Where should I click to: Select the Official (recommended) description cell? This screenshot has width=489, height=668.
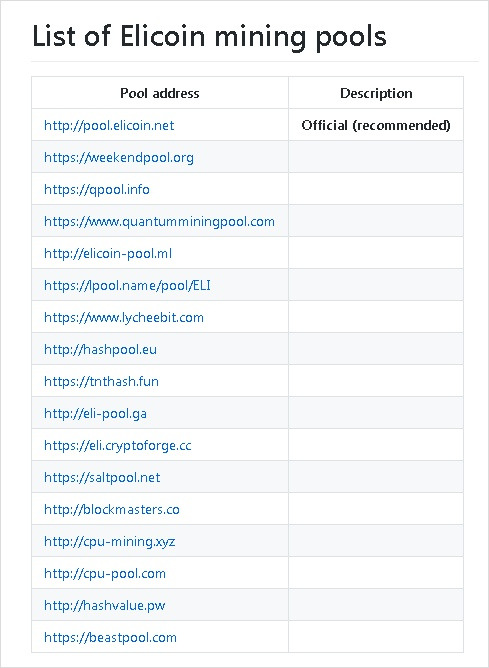point(376,126)
